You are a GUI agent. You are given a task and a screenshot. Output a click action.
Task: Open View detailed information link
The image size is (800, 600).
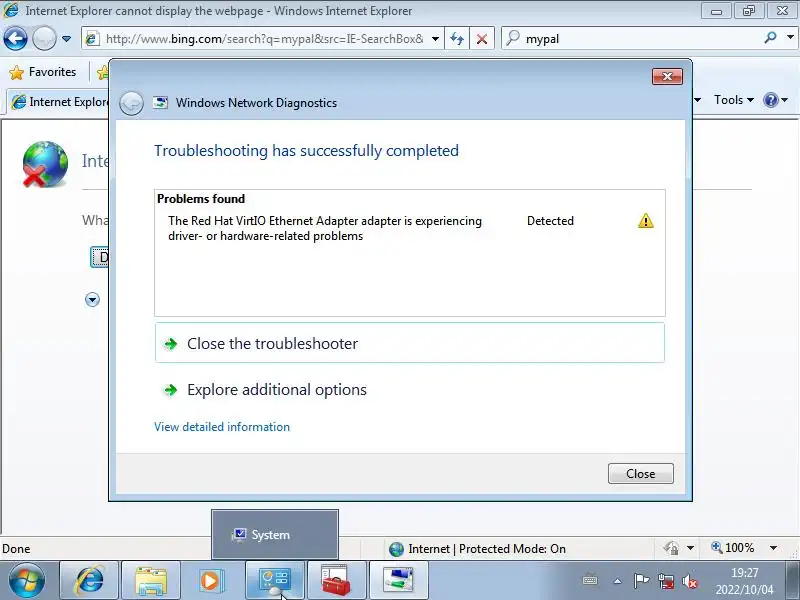coord(222,427)
